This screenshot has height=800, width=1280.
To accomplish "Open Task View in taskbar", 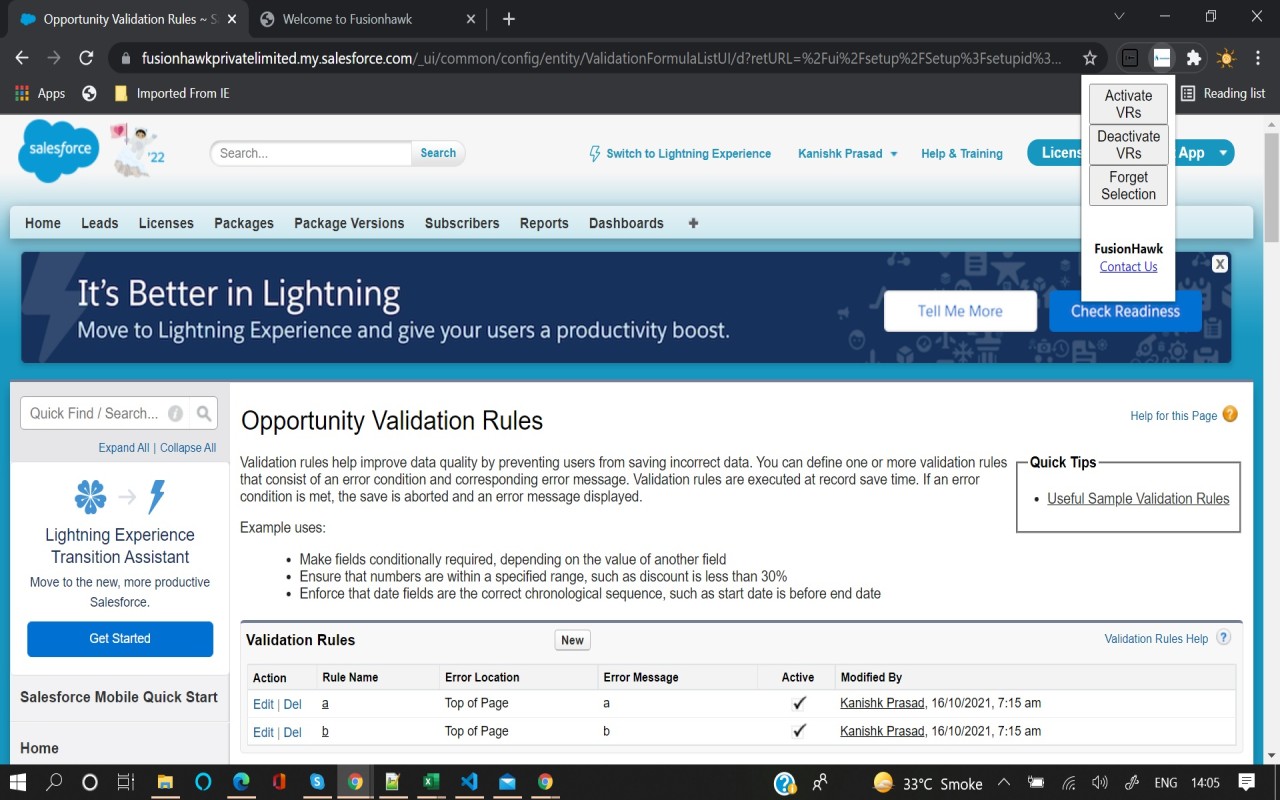I will [x=126, y=782].
